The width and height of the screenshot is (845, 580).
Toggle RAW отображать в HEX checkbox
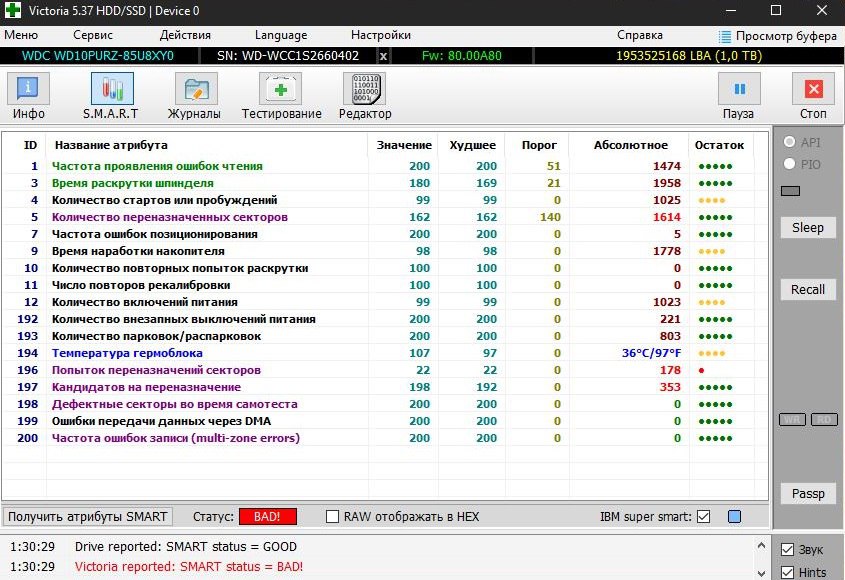pyautogui.click(x=333, y=516)
